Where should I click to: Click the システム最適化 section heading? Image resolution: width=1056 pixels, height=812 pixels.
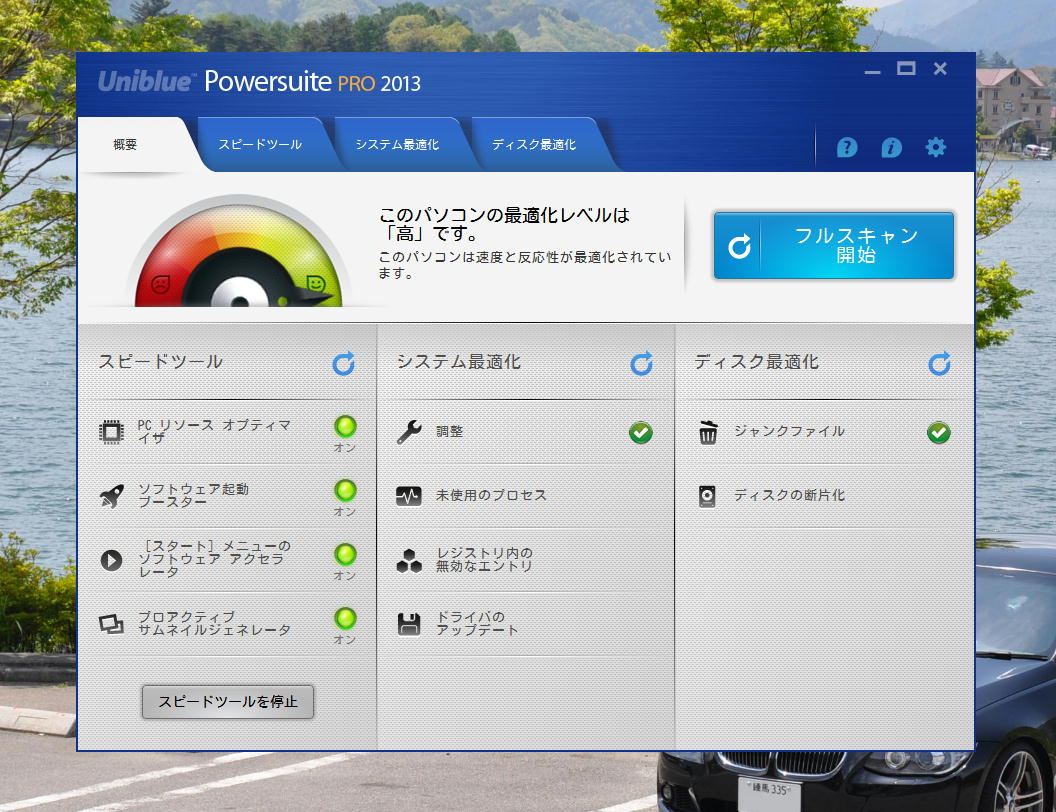point(459,362)
